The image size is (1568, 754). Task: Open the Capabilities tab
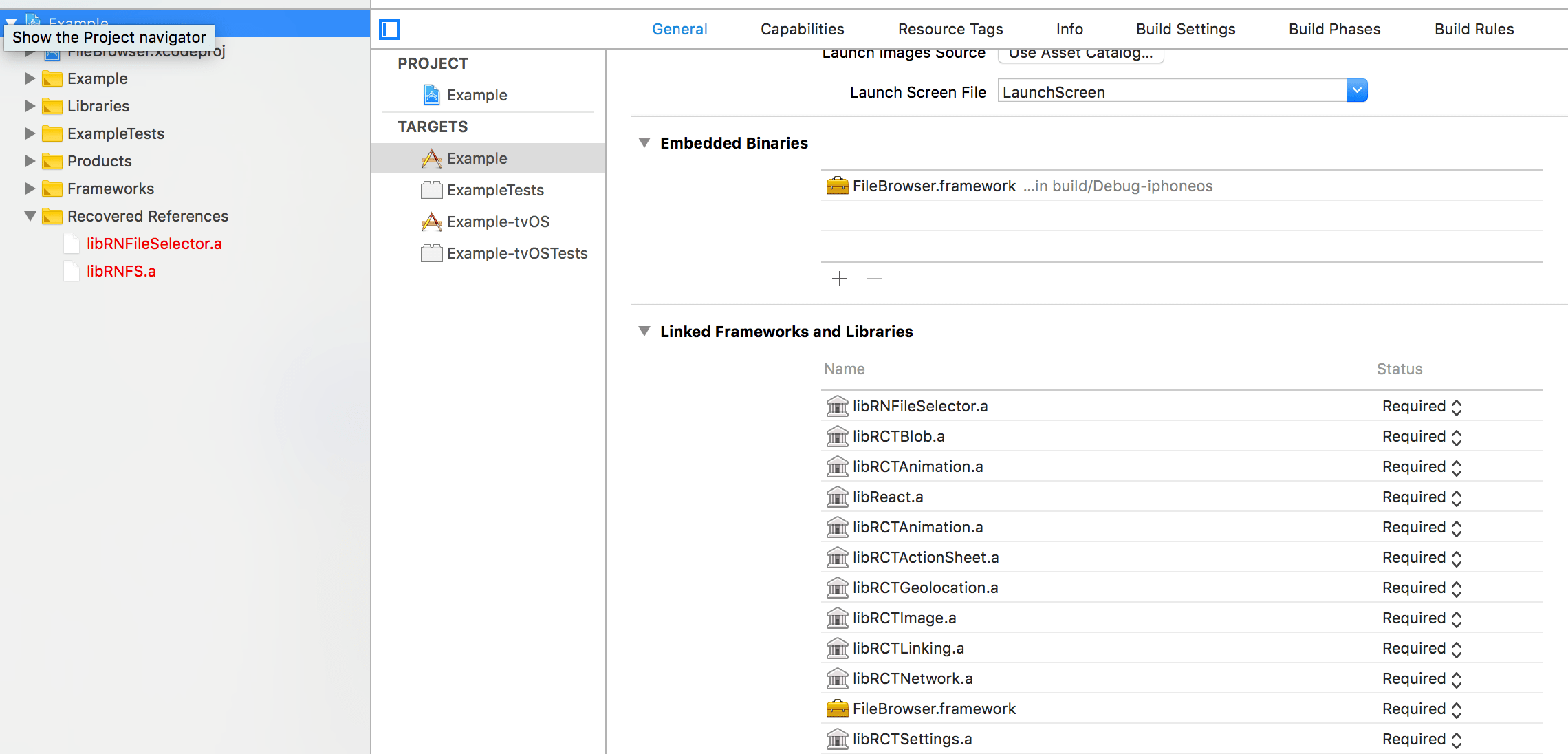point(801,29)
